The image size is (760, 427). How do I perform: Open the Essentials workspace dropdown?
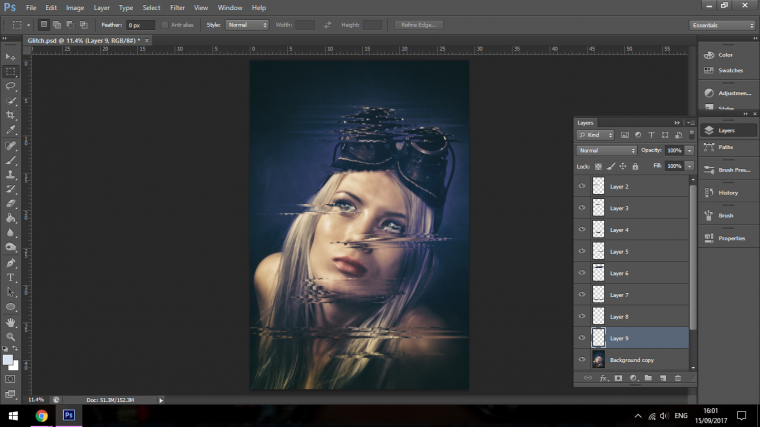click(x=722, y=25)
